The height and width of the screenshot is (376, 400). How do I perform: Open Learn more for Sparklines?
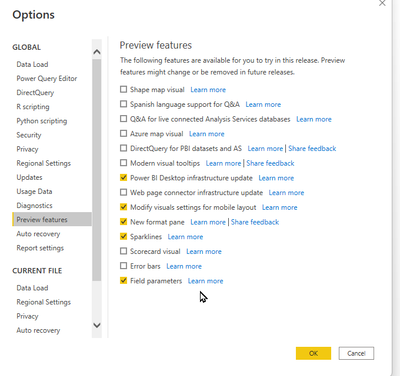185,237
